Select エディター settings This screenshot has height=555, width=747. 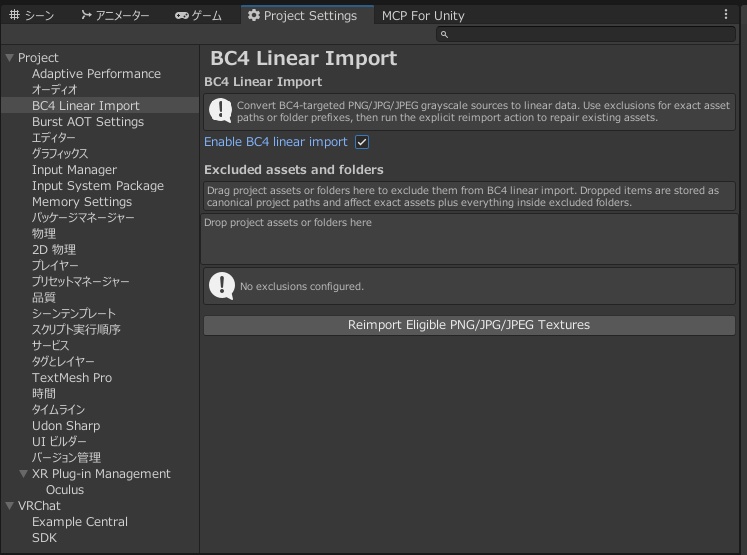click(53, 138)
